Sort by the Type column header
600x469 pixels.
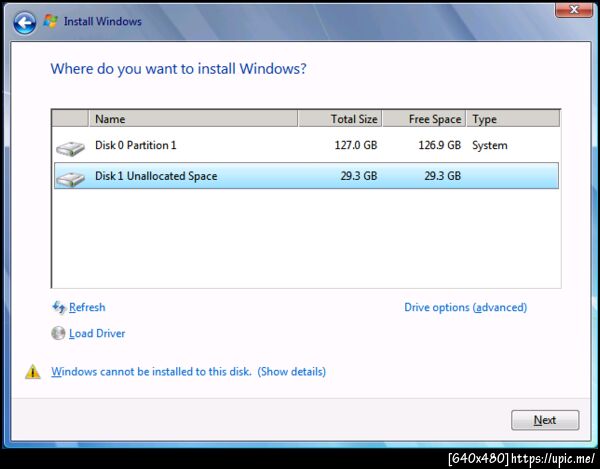(x=513, y=119)
